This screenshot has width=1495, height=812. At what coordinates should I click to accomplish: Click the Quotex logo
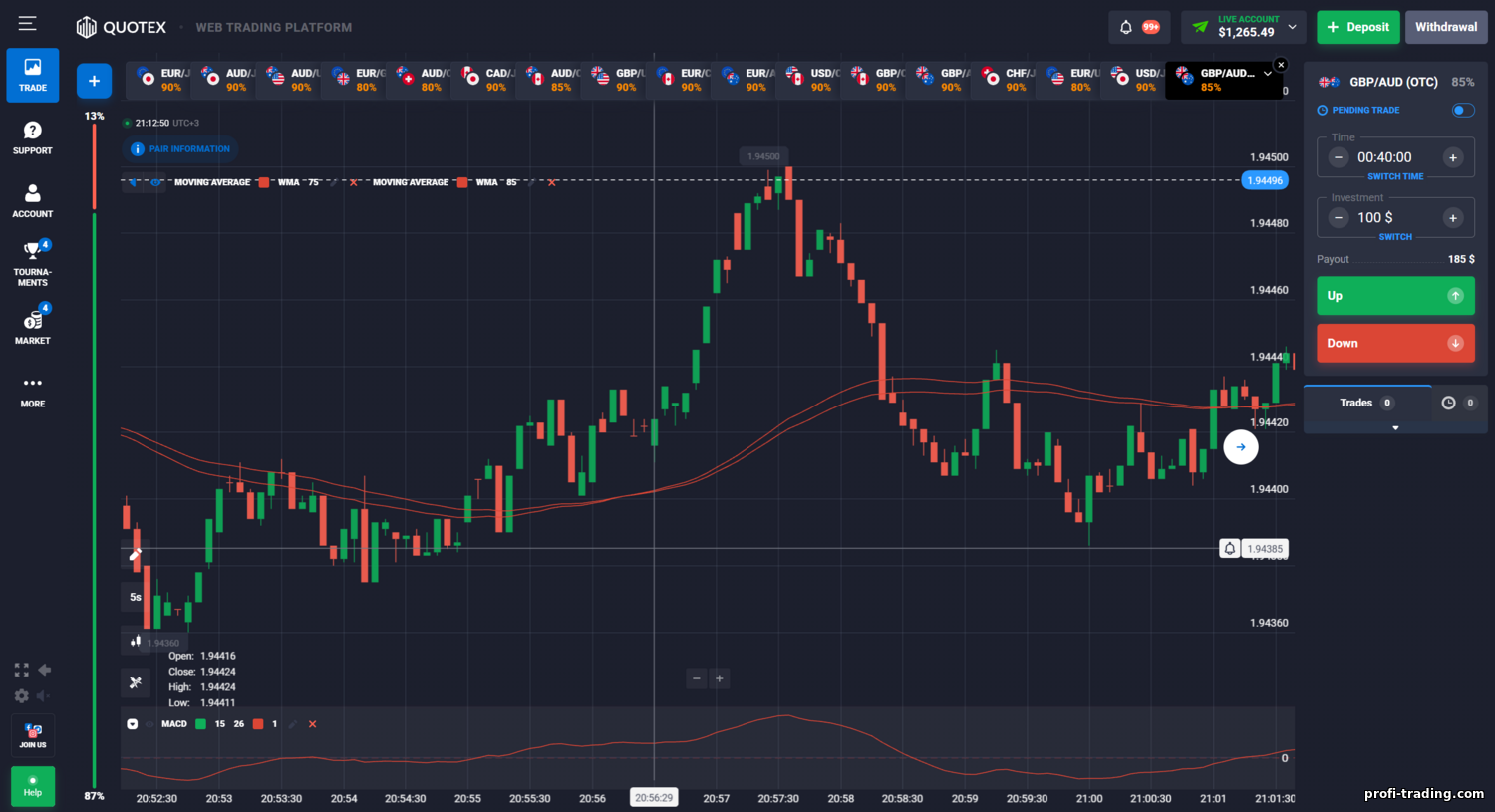[x=122, y=27]
